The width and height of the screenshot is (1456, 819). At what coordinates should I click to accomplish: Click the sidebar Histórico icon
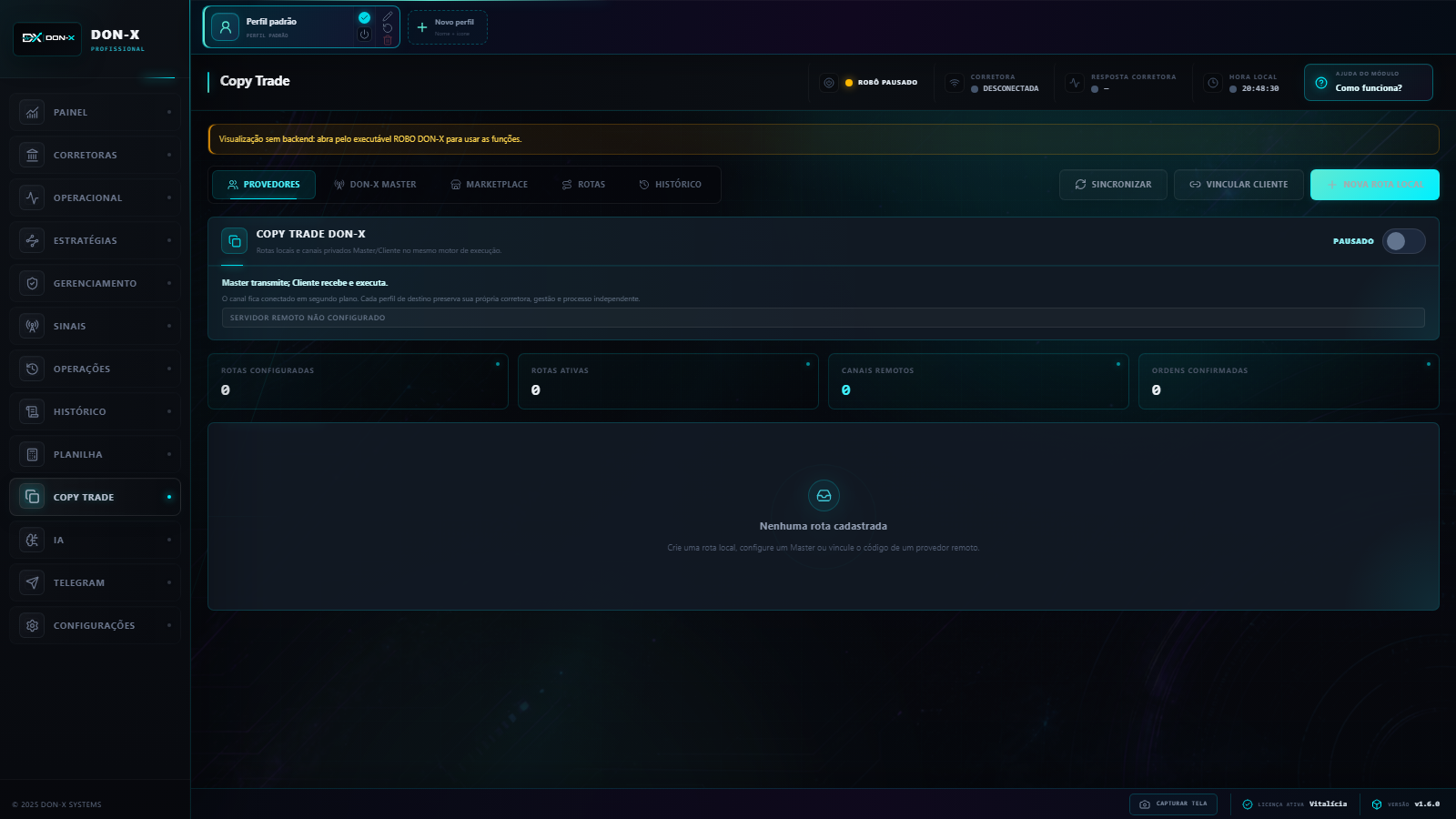point(32,411)
